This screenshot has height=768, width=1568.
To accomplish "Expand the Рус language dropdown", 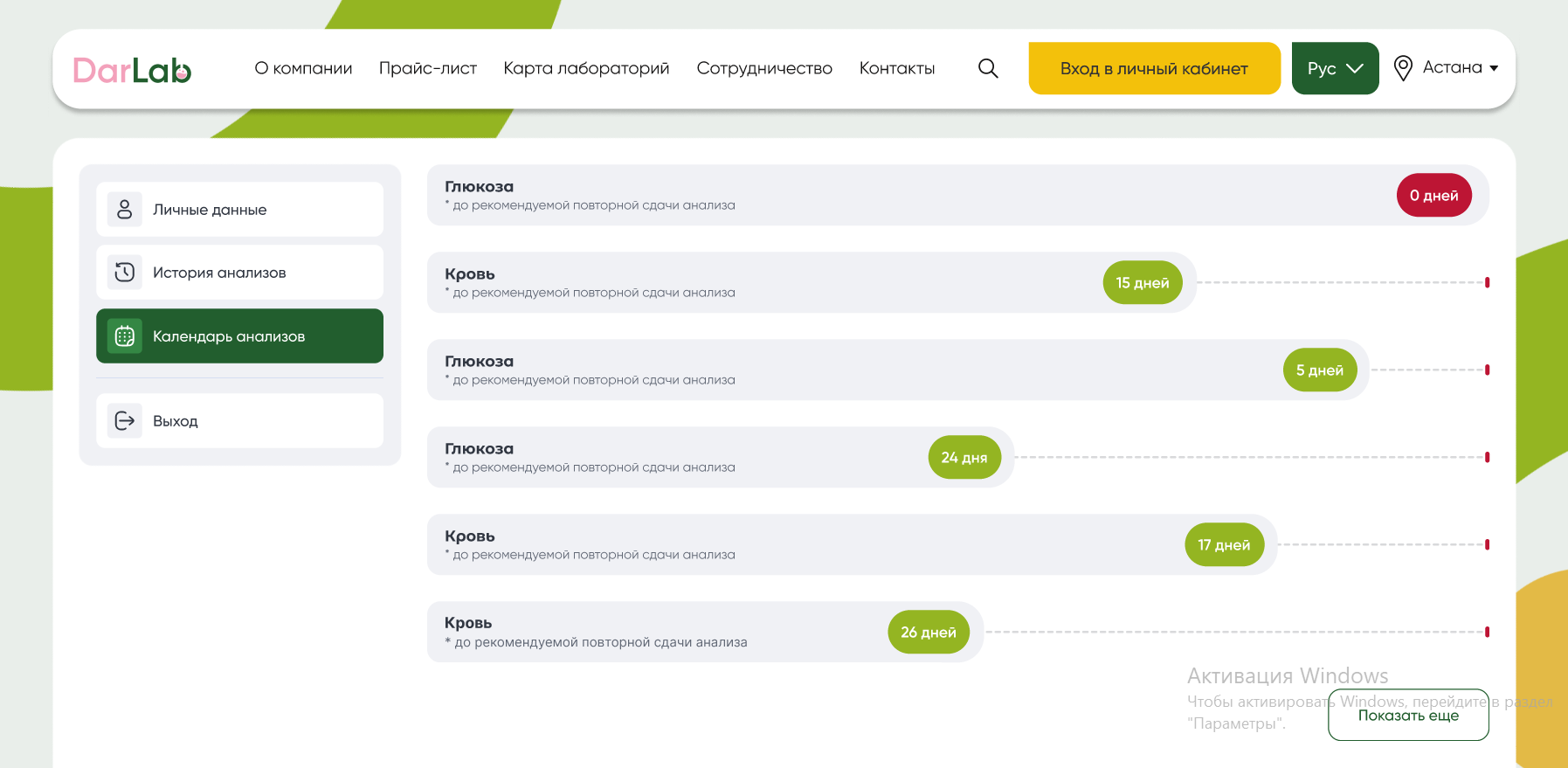I will point(1335,68).
